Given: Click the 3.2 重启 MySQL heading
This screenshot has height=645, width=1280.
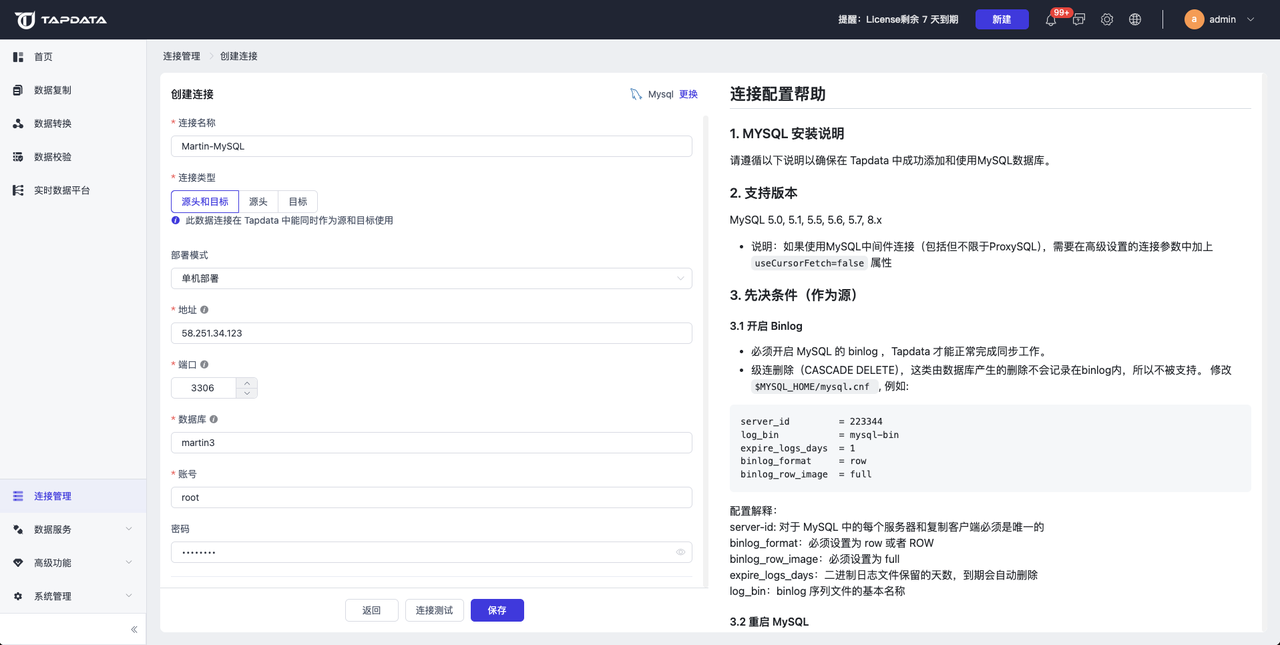Looking at the screenshot, I should pyautogui.click(x=769, y=622).
